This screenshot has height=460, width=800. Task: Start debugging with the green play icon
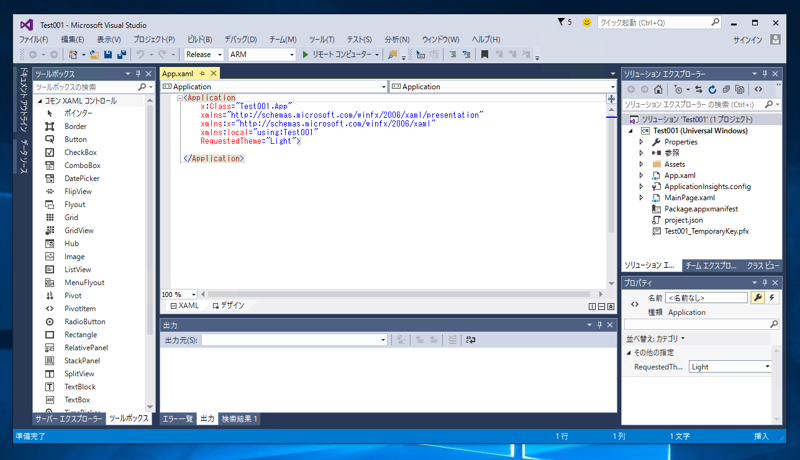305,54
